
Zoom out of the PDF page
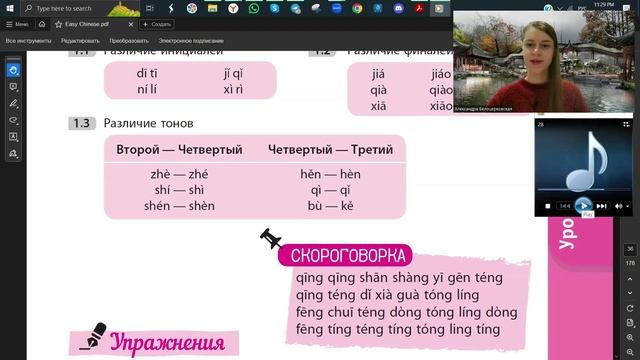[630, 352]
